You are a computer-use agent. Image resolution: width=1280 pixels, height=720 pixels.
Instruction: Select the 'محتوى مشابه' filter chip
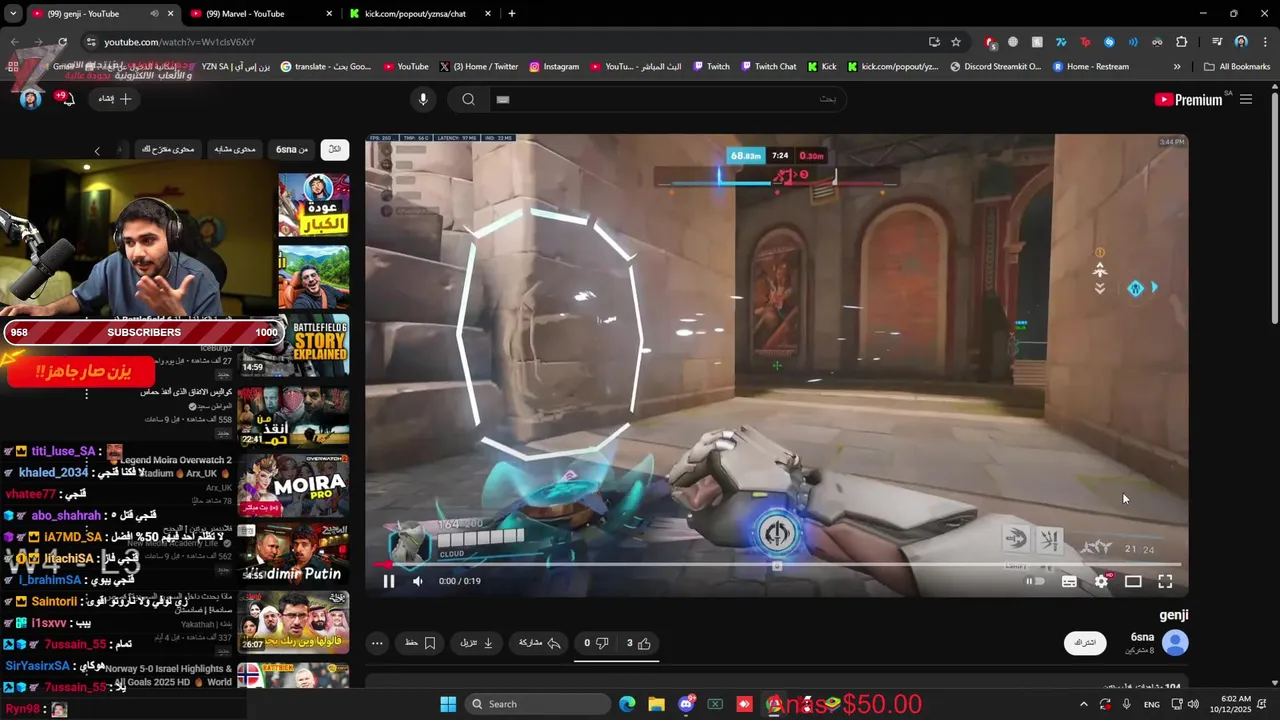(235, 149)
